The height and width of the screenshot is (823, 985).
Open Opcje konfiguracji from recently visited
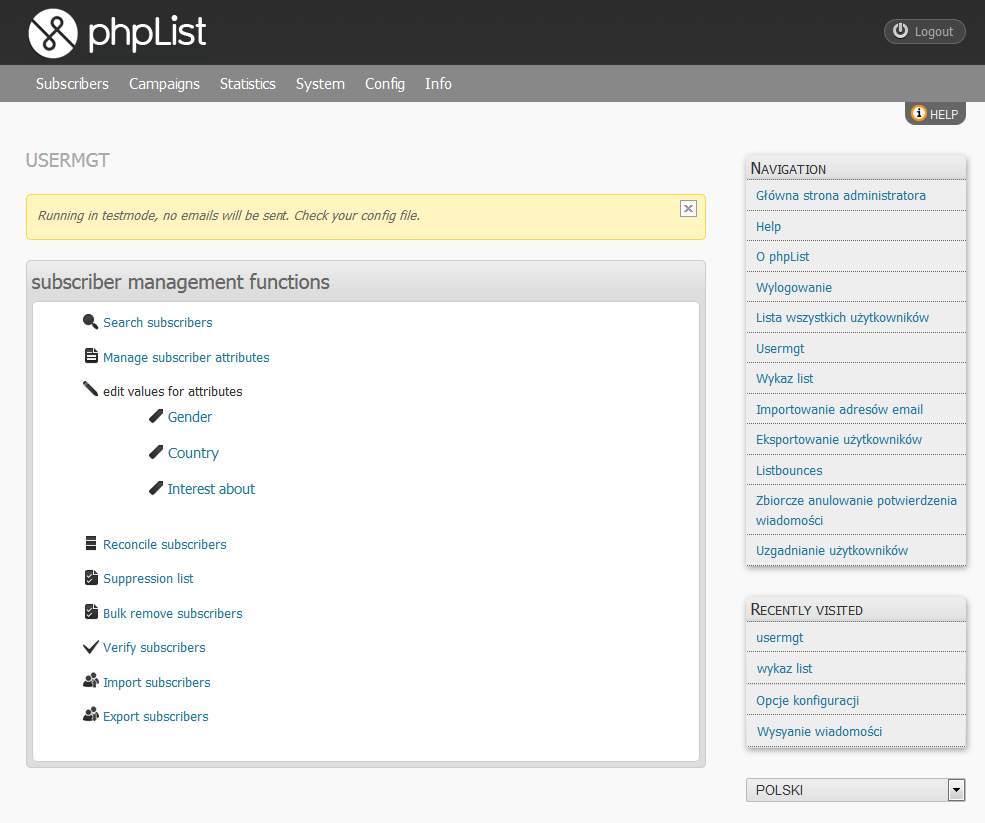(x=807, y=700)
